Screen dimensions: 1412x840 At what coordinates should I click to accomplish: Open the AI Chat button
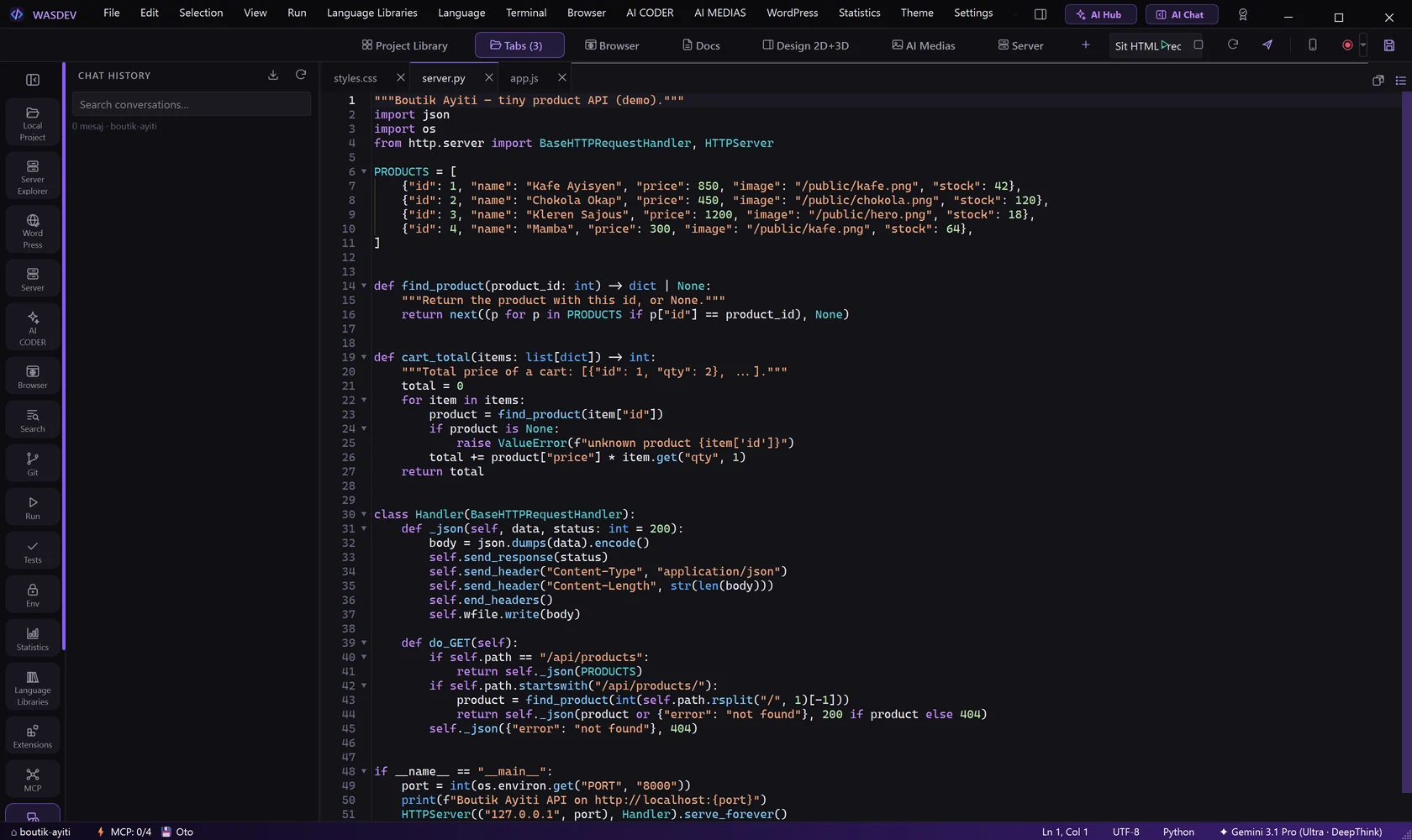pos(1181,14)
